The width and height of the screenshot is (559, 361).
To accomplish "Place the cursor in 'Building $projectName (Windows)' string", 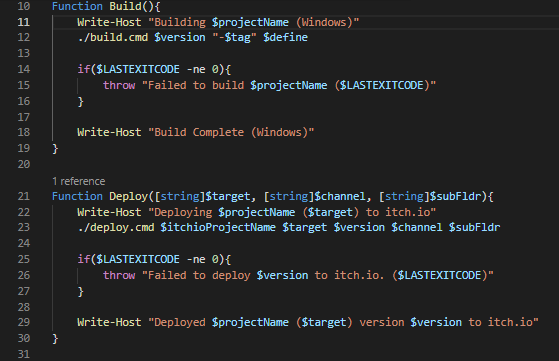I will click(x=253, y=22).
